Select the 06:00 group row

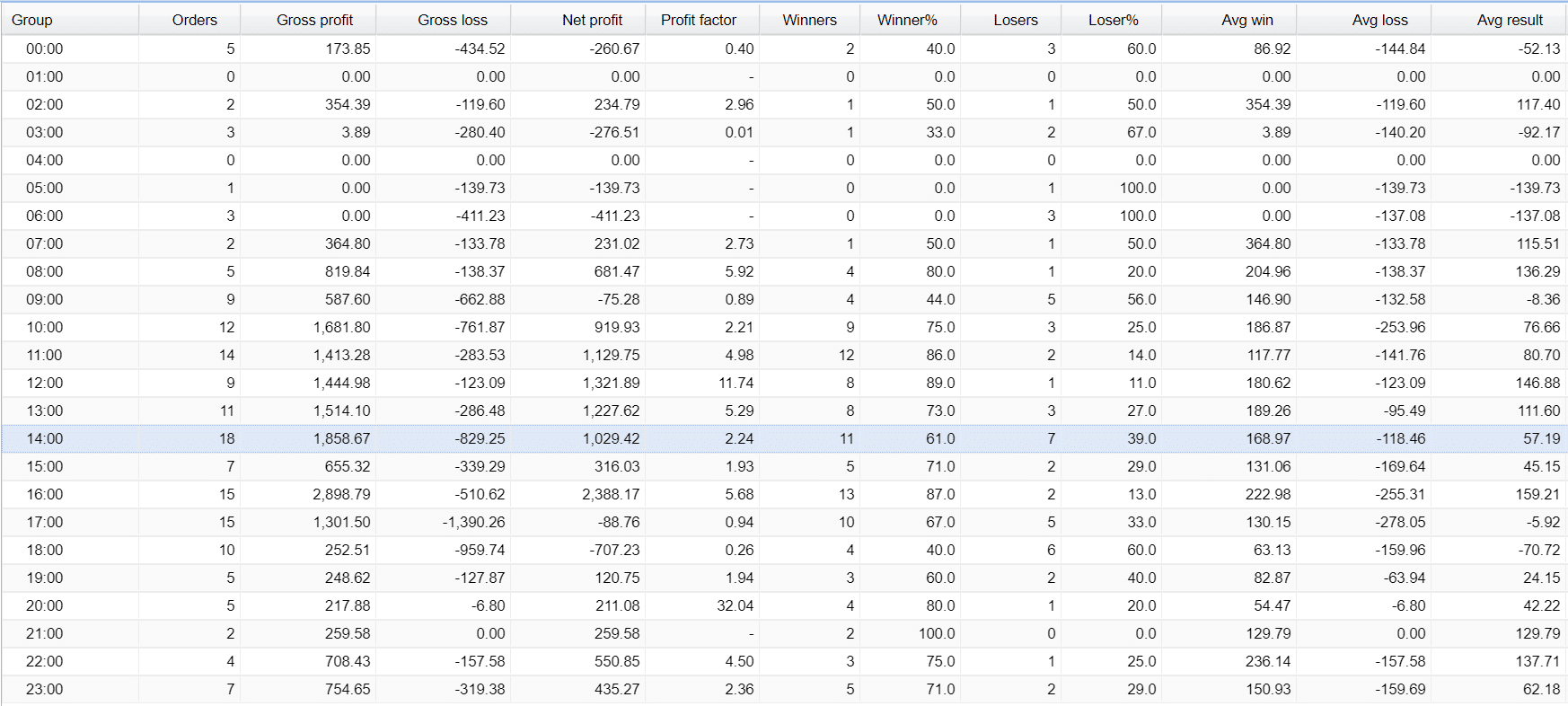click(784, 216)
